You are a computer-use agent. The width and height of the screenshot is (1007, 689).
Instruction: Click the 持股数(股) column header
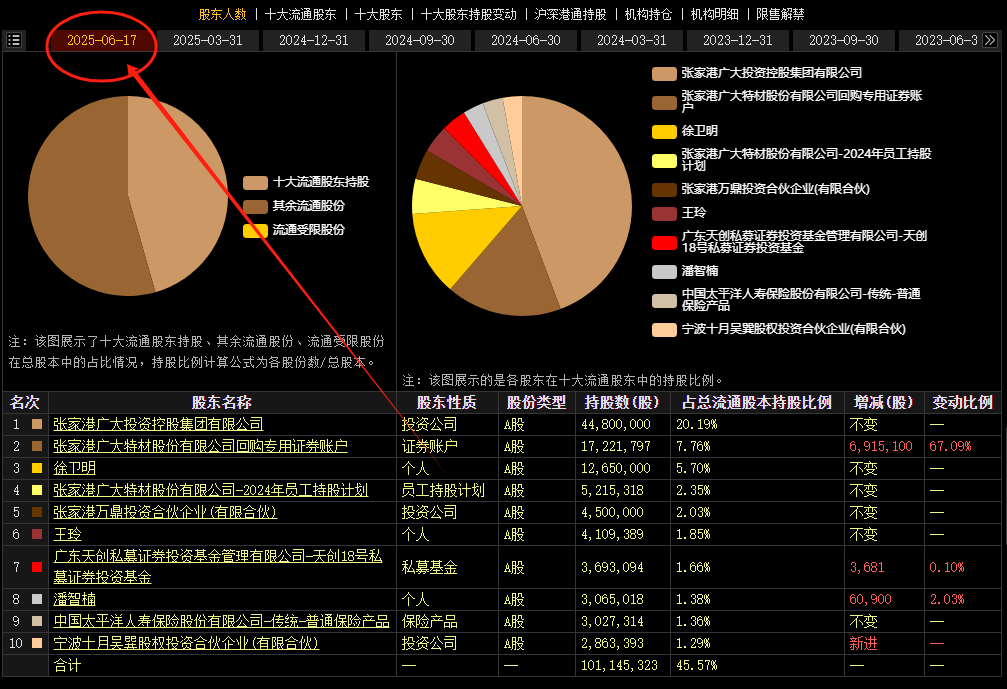(x=622, y=403)
